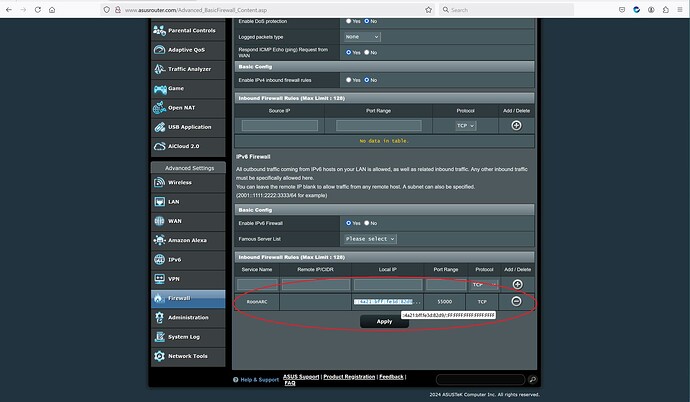The height and width of the screenshot is (402, 690).
Task: Click the Source IP input field
Action: pyautogui.click(x=280, y=126)
